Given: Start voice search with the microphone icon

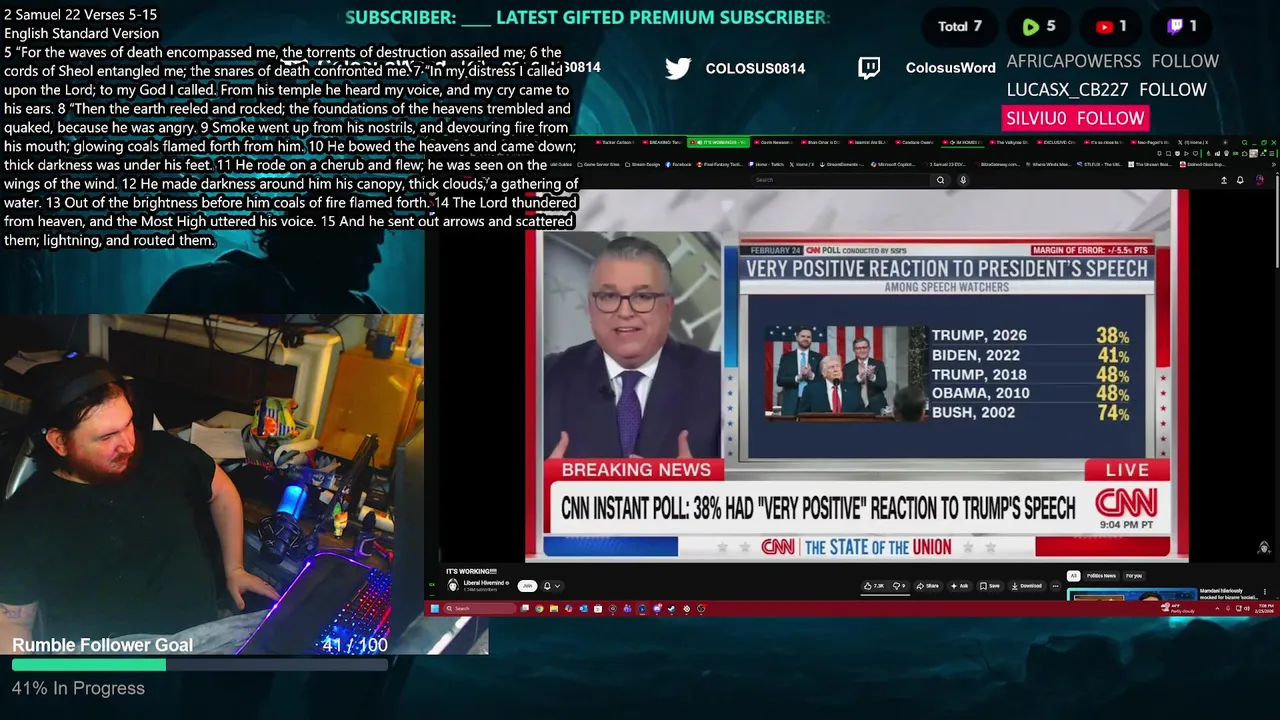Looking at the screenshot, I should pos(963,180).
